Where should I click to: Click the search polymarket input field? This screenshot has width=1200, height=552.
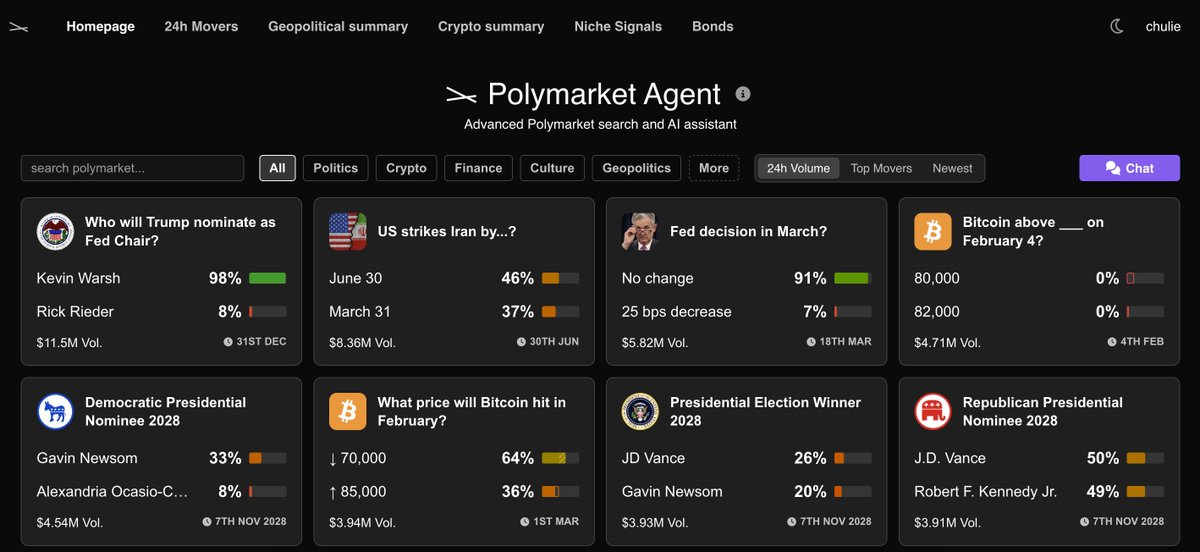click(132, 168)
